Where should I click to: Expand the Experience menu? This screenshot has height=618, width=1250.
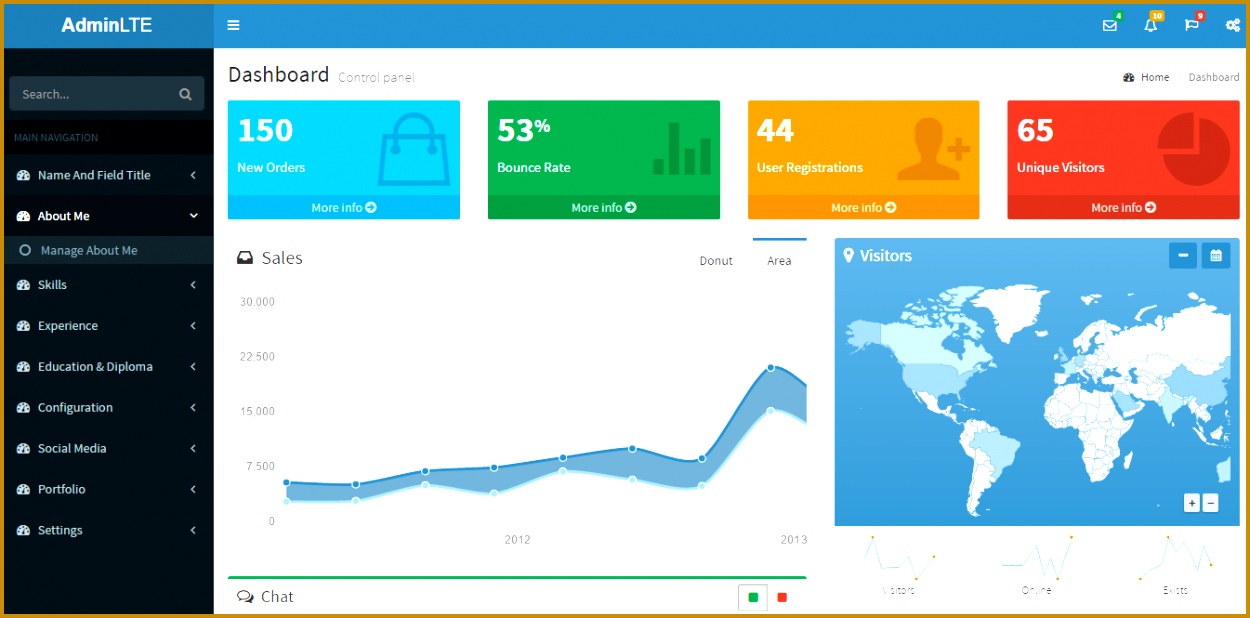pos(107,325)
